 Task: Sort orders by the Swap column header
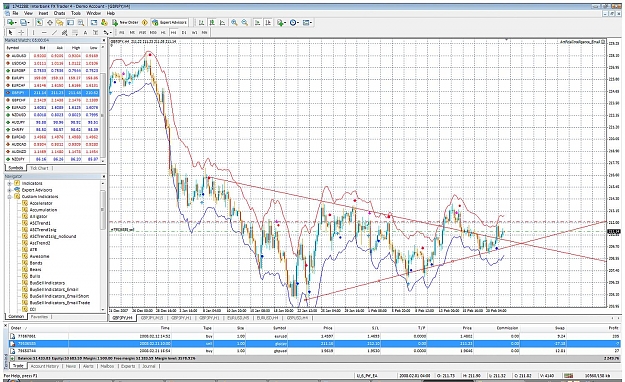560,328
